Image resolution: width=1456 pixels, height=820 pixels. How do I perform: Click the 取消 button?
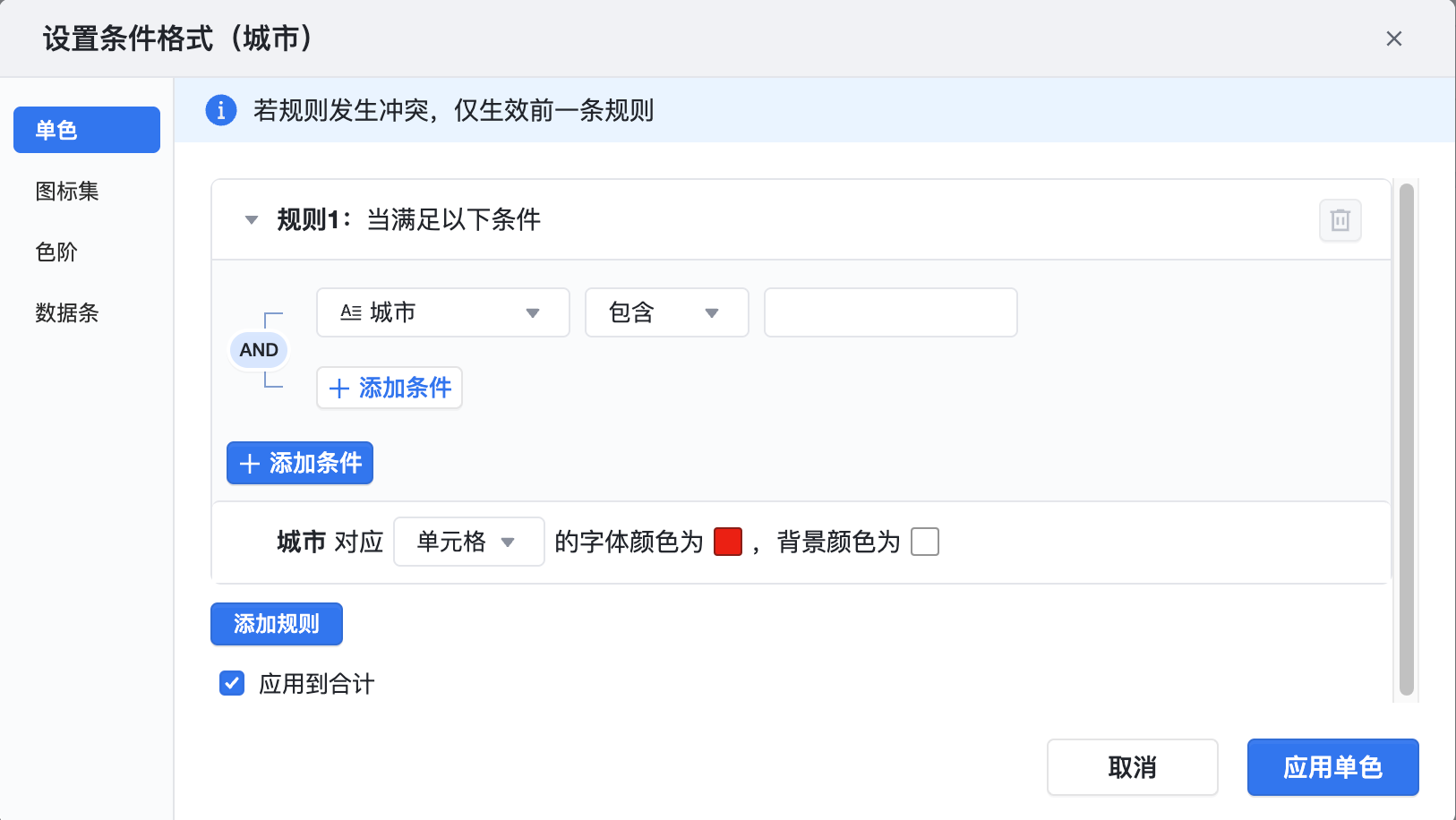pyautogui.click(x=1132, y=767)
